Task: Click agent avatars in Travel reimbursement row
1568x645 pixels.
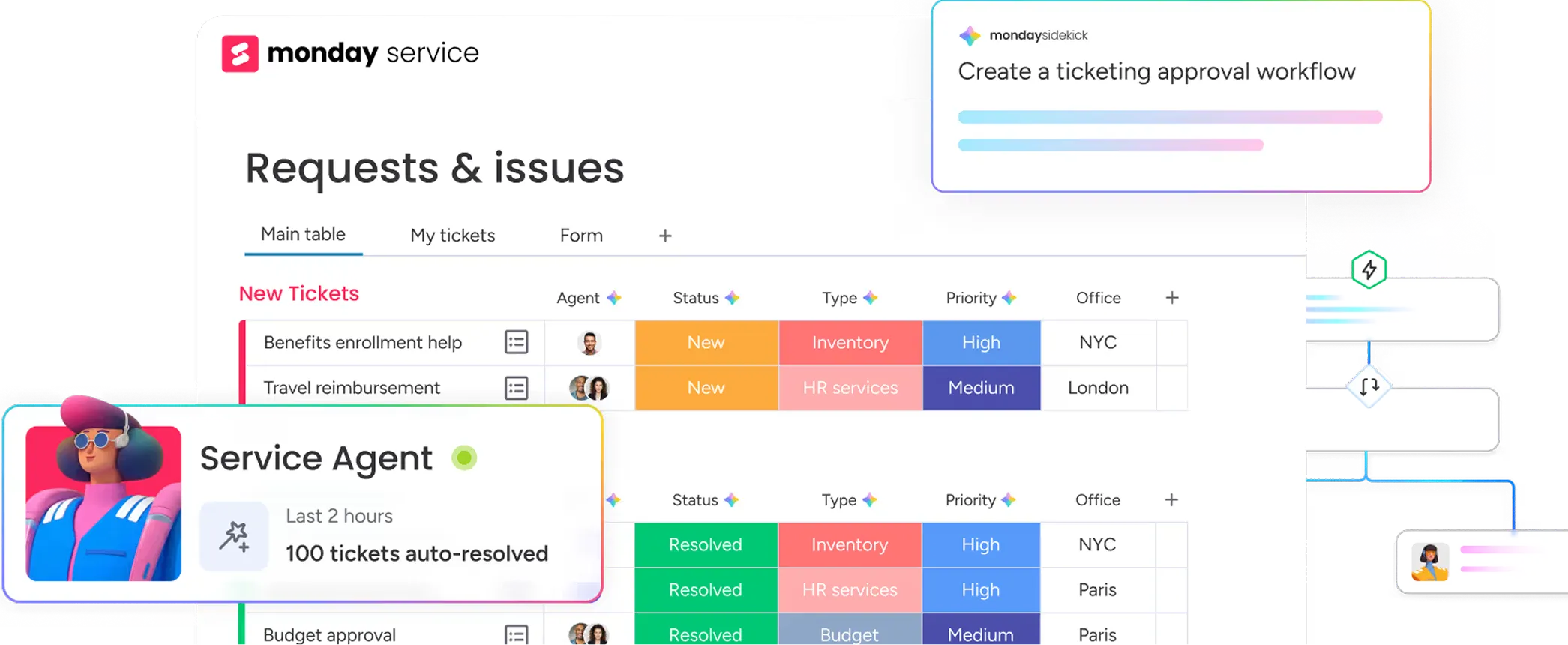Action: [x=589, y=388]
